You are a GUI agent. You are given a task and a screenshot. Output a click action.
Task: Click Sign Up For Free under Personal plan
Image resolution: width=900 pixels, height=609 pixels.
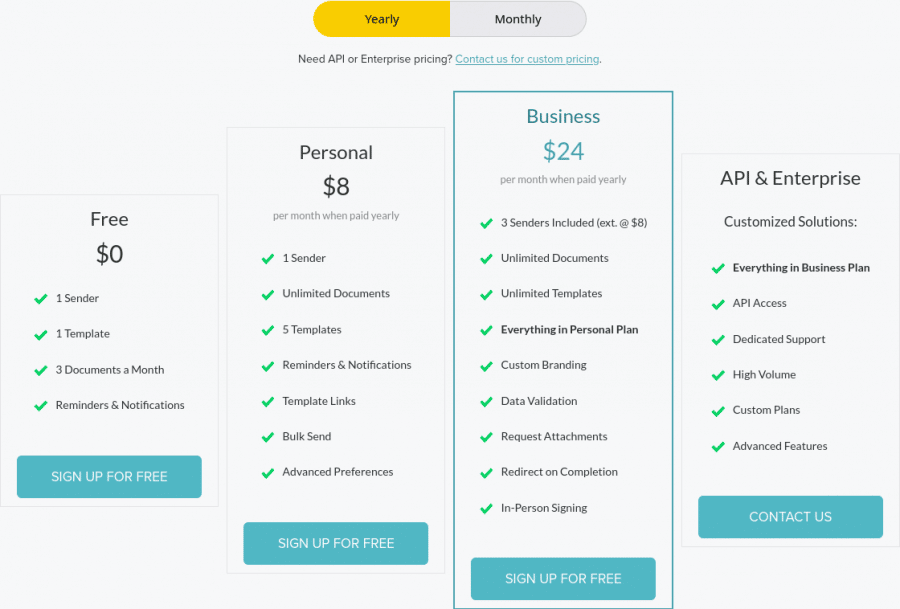pos(336,543)
